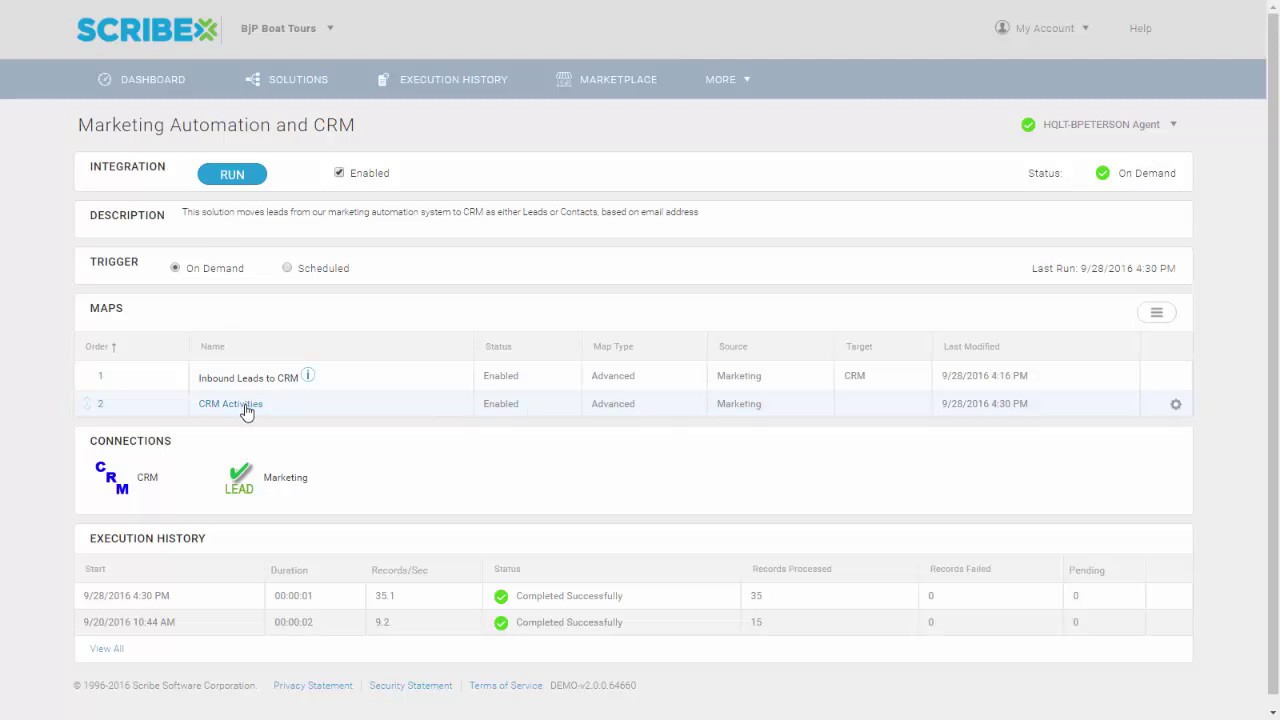Click success icon for 4:30 PM execution
This screenshot has width=1280, height=720.
pyautogui.click(x=501, y=596)
